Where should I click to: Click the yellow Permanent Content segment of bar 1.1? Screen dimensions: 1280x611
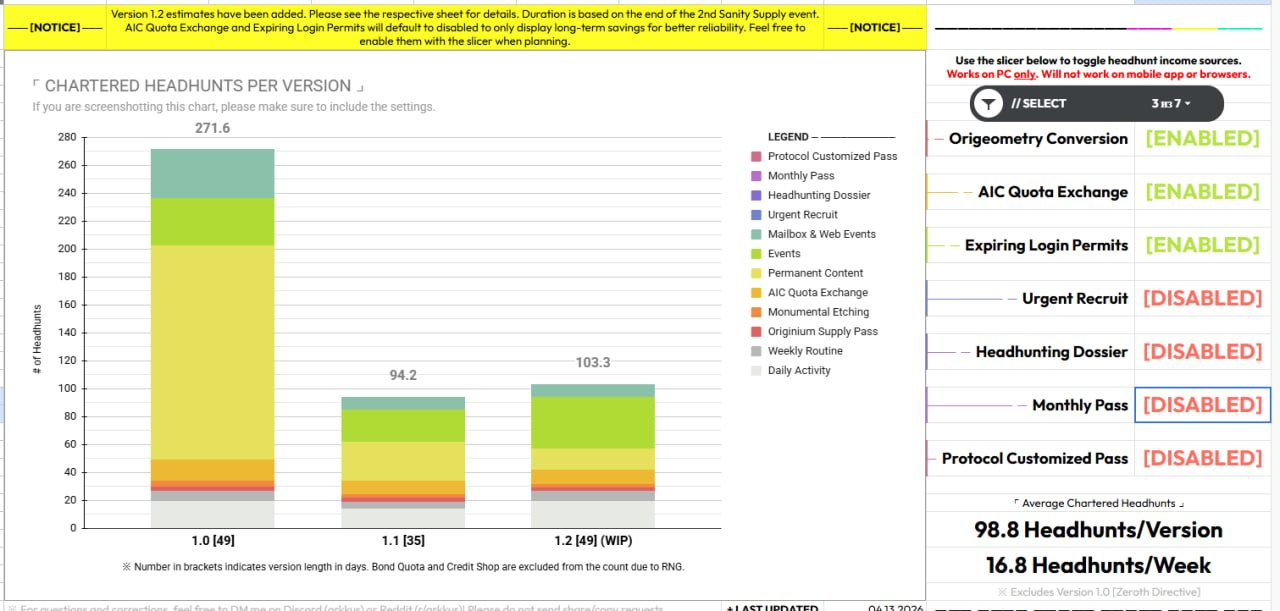click(403, 461)
